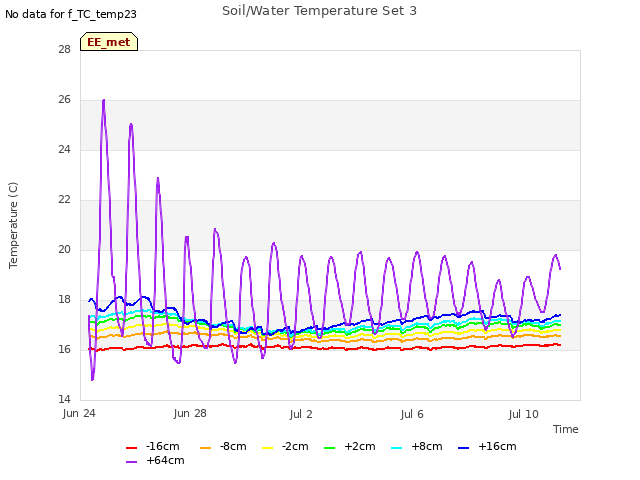Toggle the +16cm legend entry
Viewport: 640px width, 480px height.
coord(487,447)
